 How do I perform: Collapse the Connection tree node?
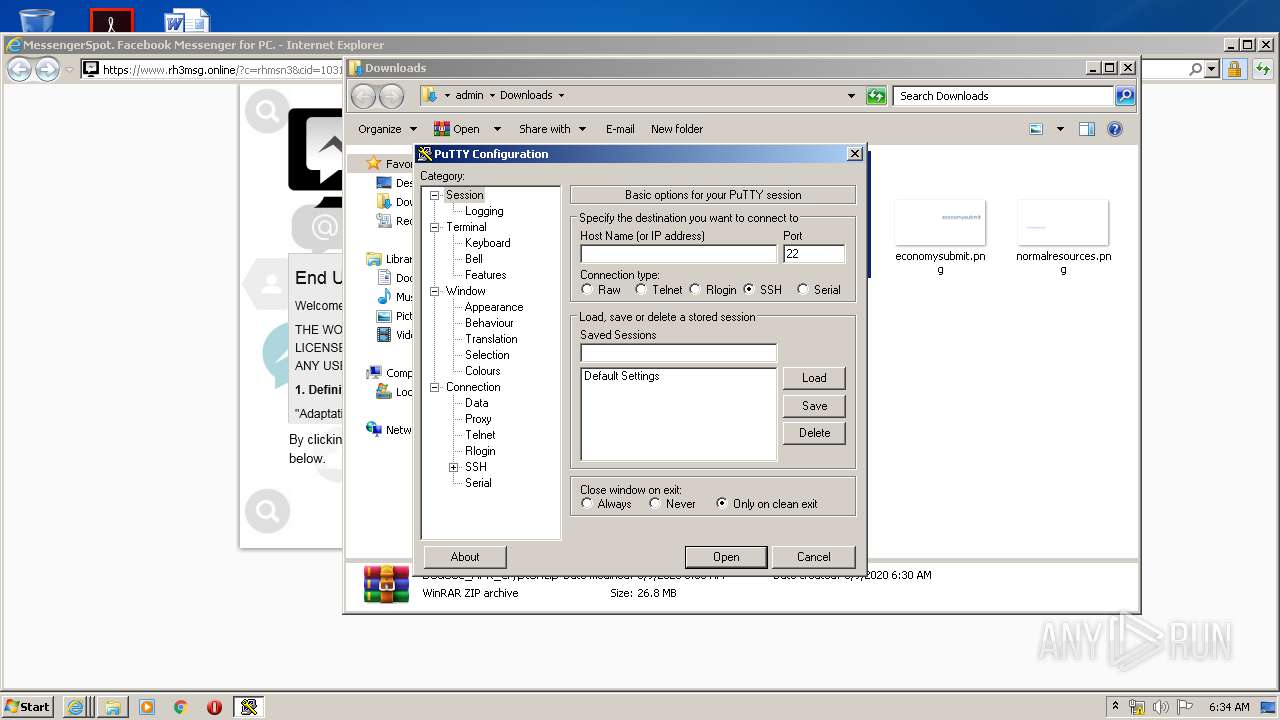[x=435, y=387]
